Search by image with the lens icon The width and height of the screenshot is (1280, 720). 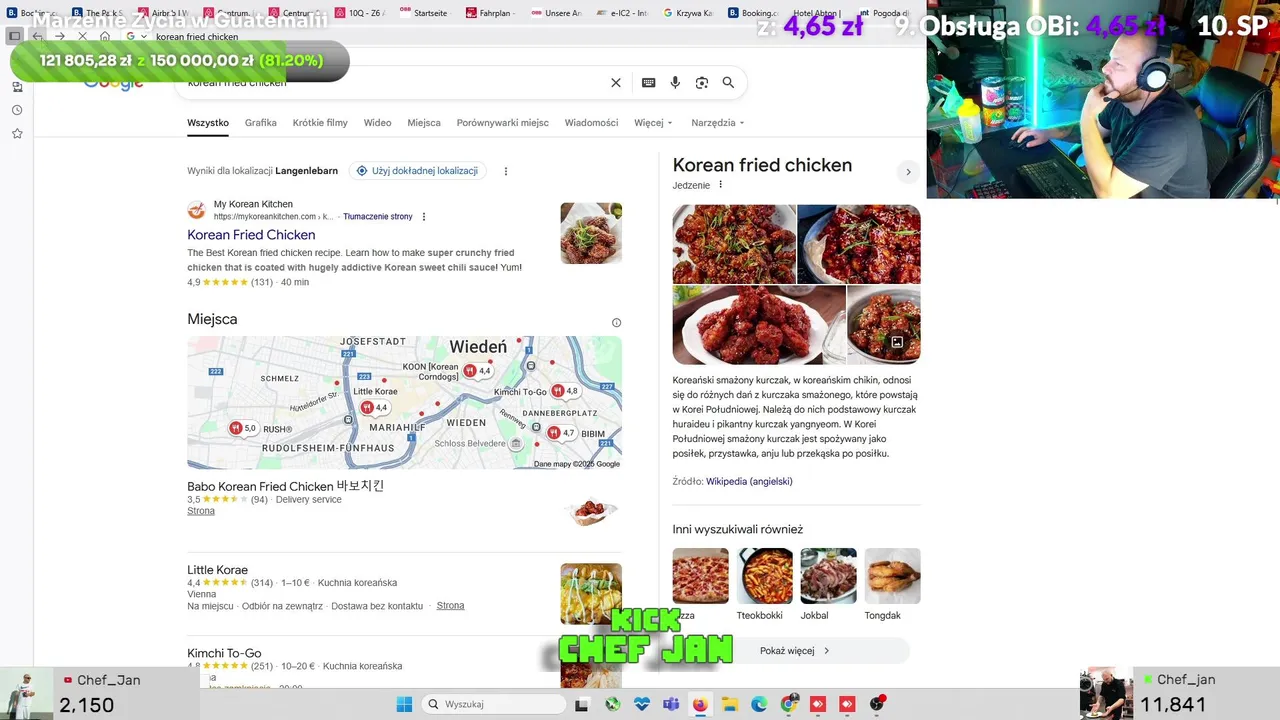pos(702,83)
